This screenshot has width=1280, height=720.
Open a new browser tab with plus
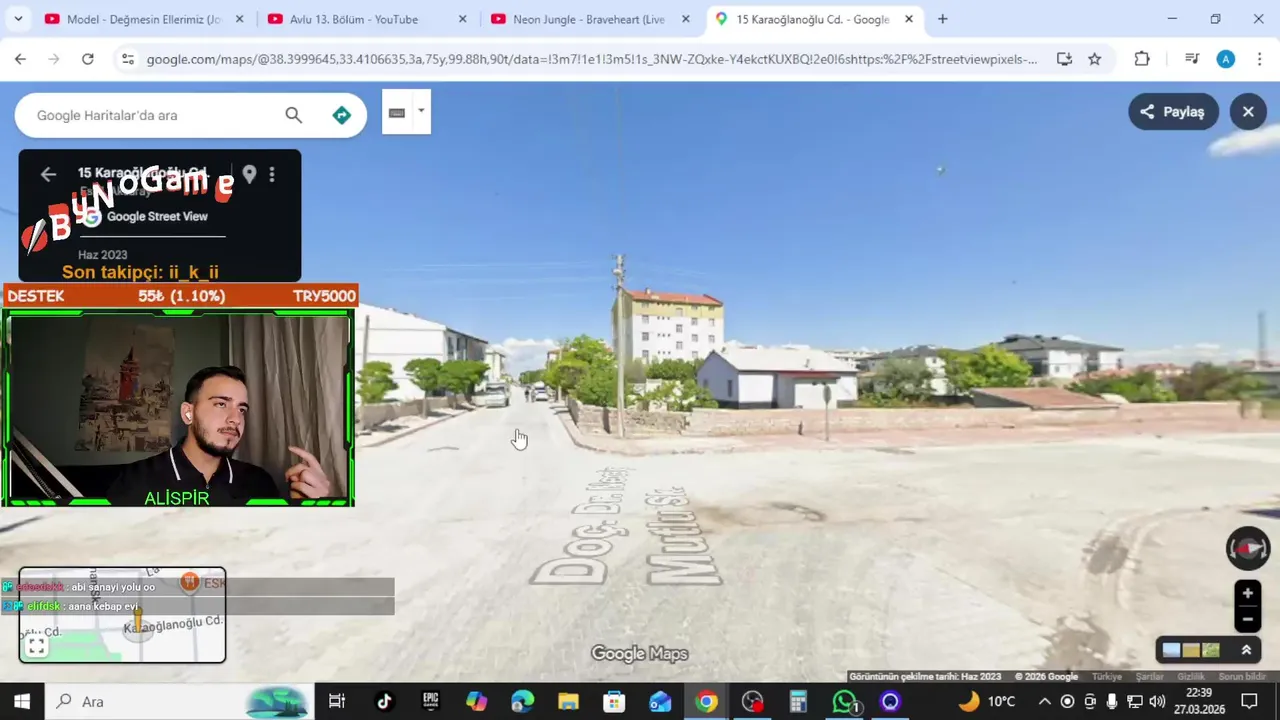[x=942, y=19]
